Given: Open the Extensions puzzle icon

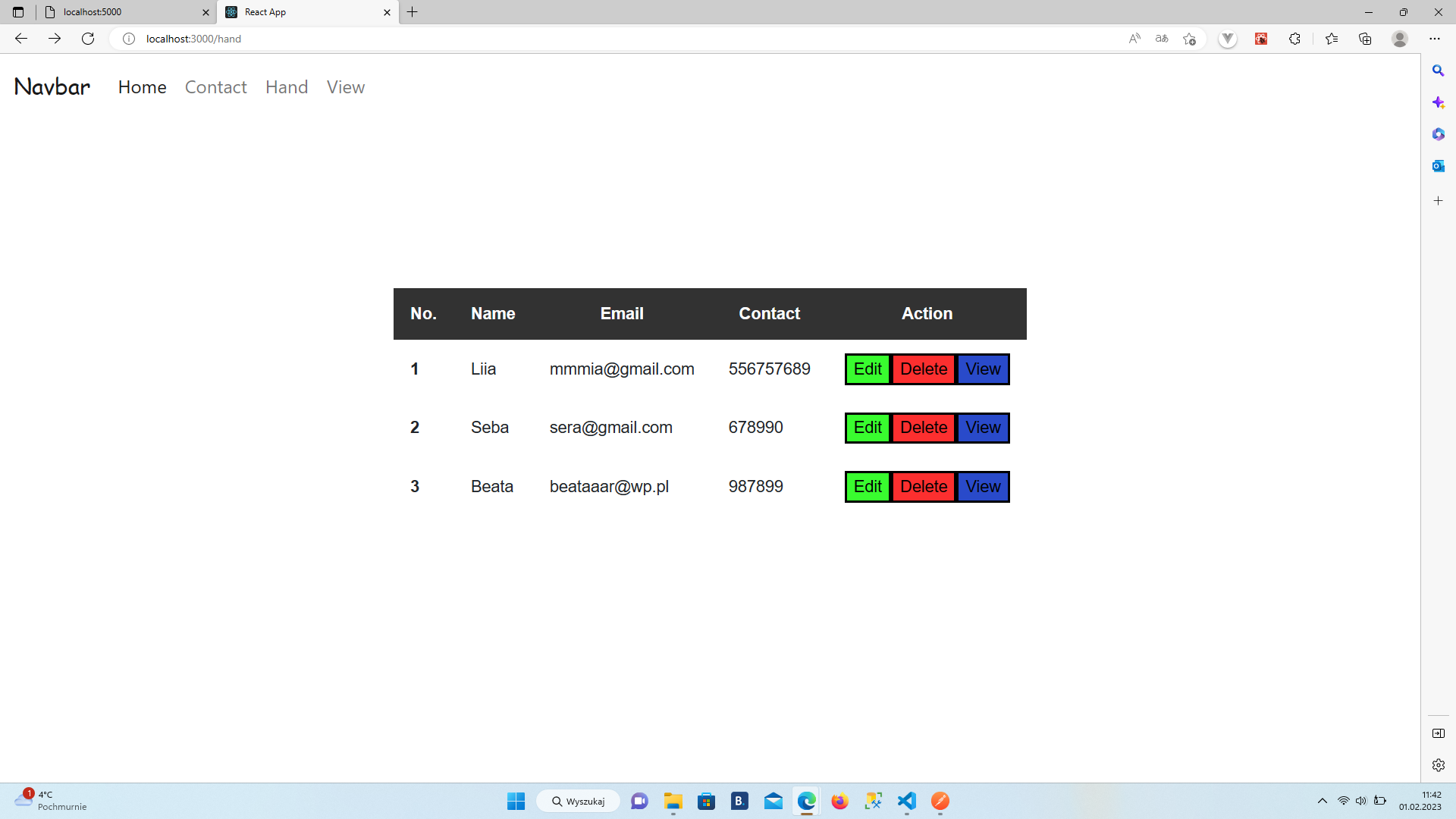Looking at the screenshot, I should (1294, 39).
